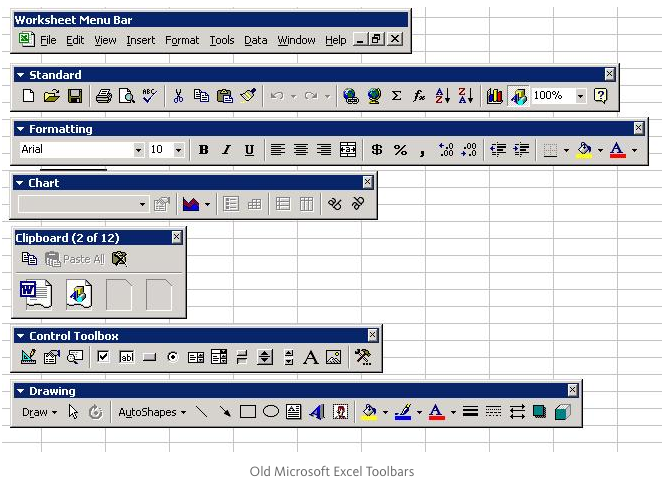
Task: Select the Check Box control in Control Toolbox
Action: (103, 357)
